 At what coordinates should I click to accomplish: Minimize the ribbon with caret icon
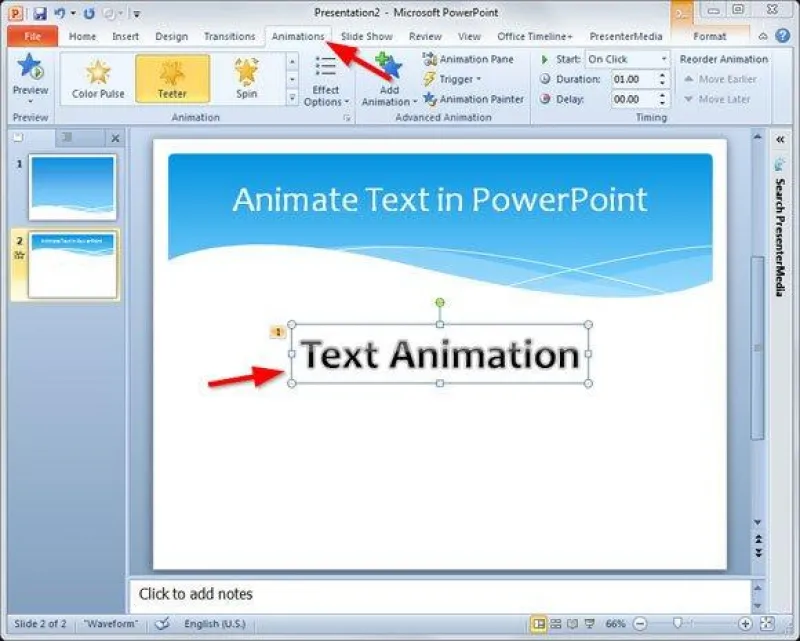pos(763,36)
